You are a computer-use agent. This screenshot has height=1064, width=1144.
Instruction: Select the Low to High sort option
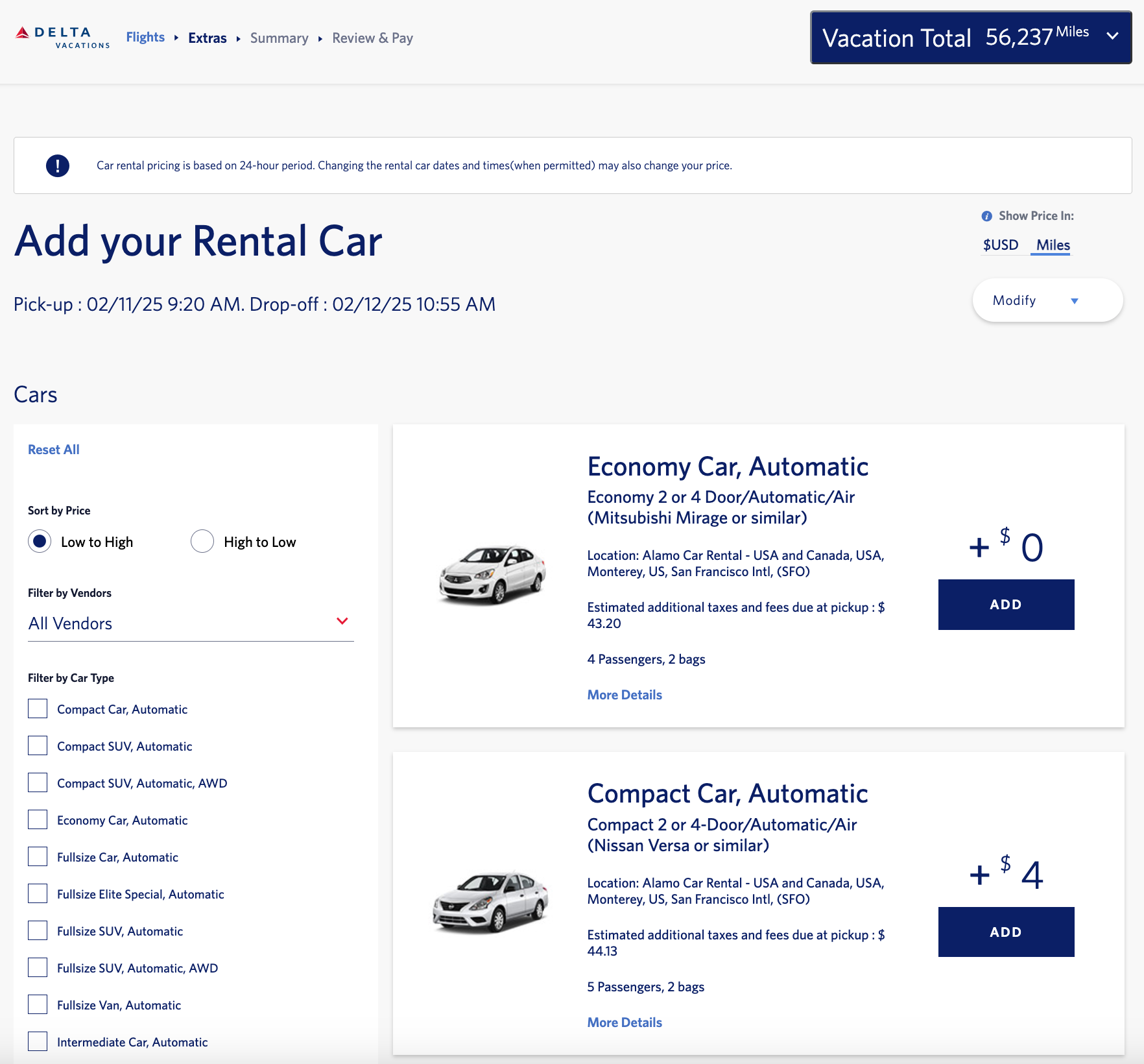coord(39,541)
